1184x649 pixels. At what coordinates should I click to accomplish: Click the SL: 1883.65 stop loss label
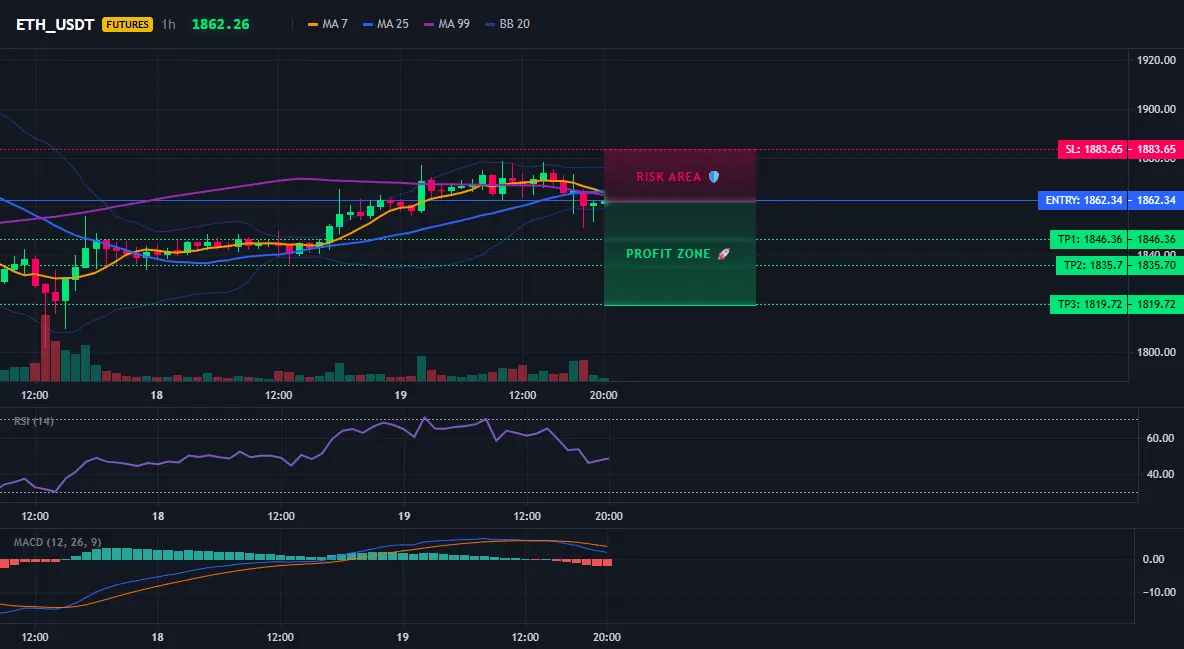click(1093, 149)
